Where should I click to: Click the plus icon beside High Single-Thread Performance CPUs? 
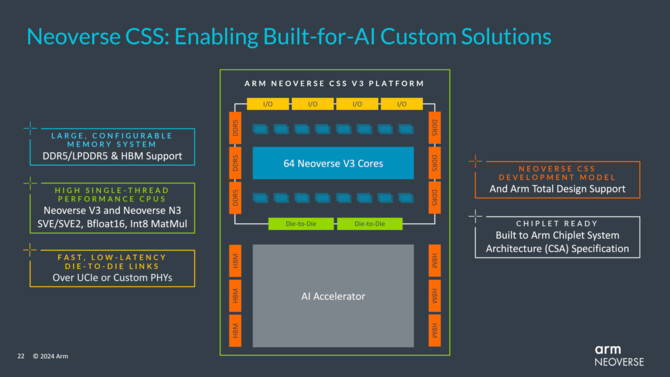(x=30, y=183)
